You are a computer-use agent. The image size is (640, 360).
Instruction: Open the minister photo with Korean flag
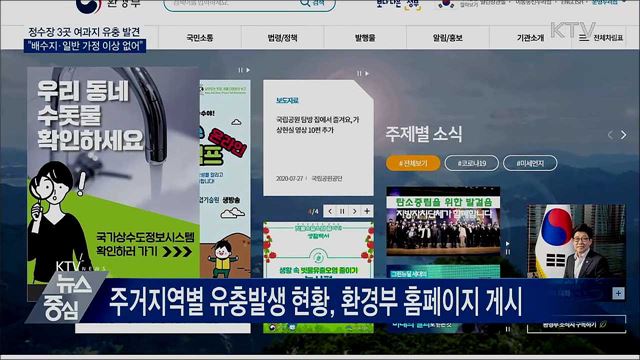[x=576, y=241]
